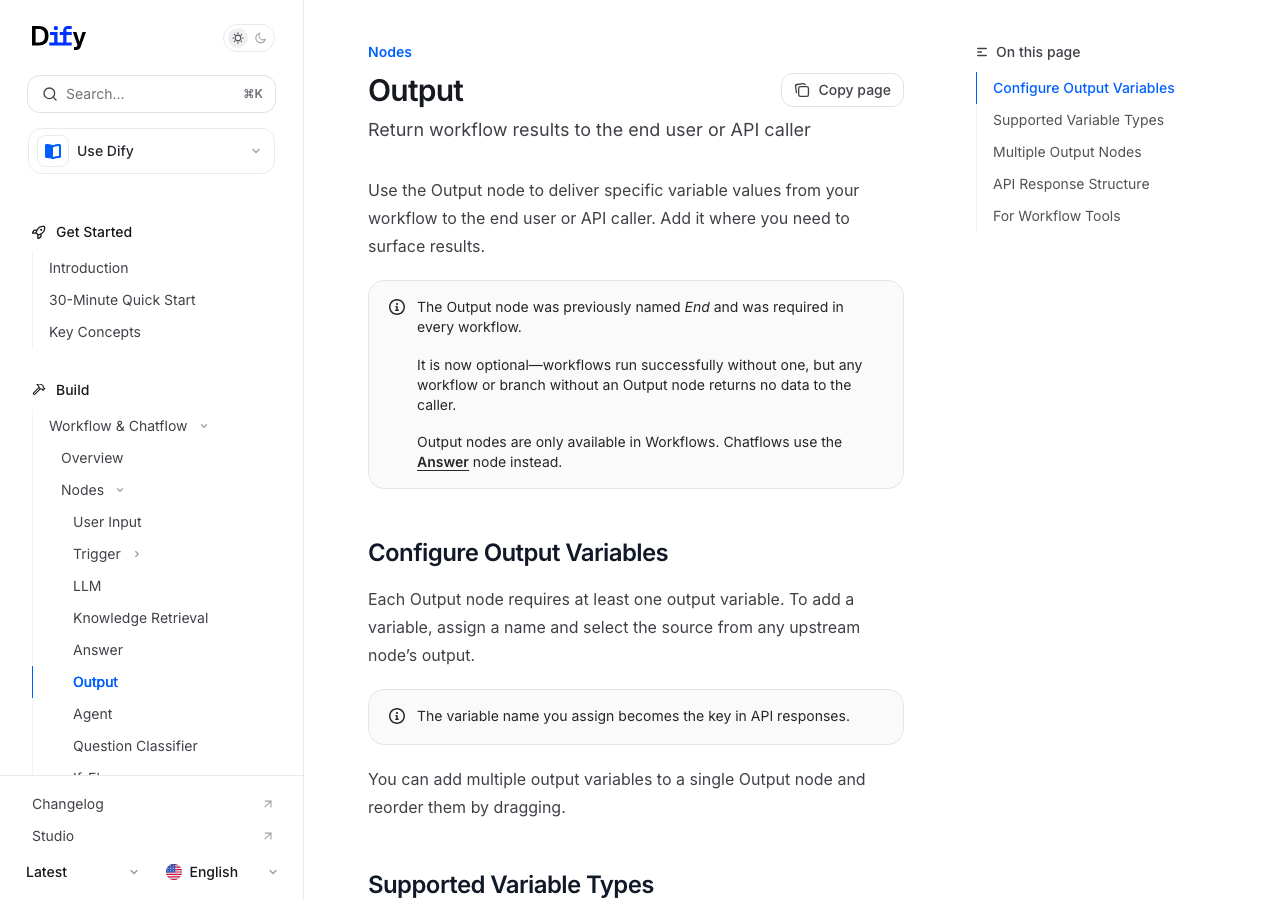Viewport: 1280px width, 900px height.
Task: Jump to API Response Structure section
Action: (1071, 184)
